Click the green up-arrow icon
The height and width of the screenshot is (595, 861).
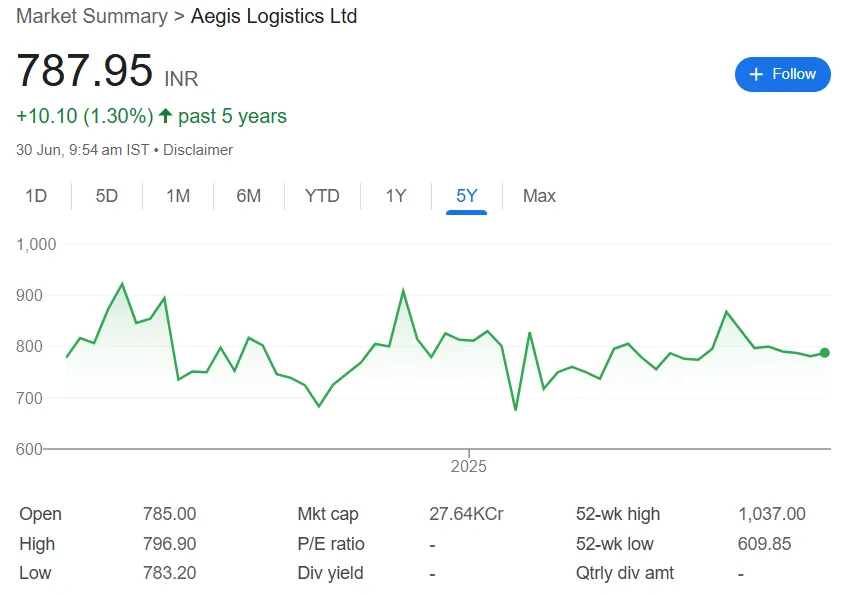(x=165, y=115)
